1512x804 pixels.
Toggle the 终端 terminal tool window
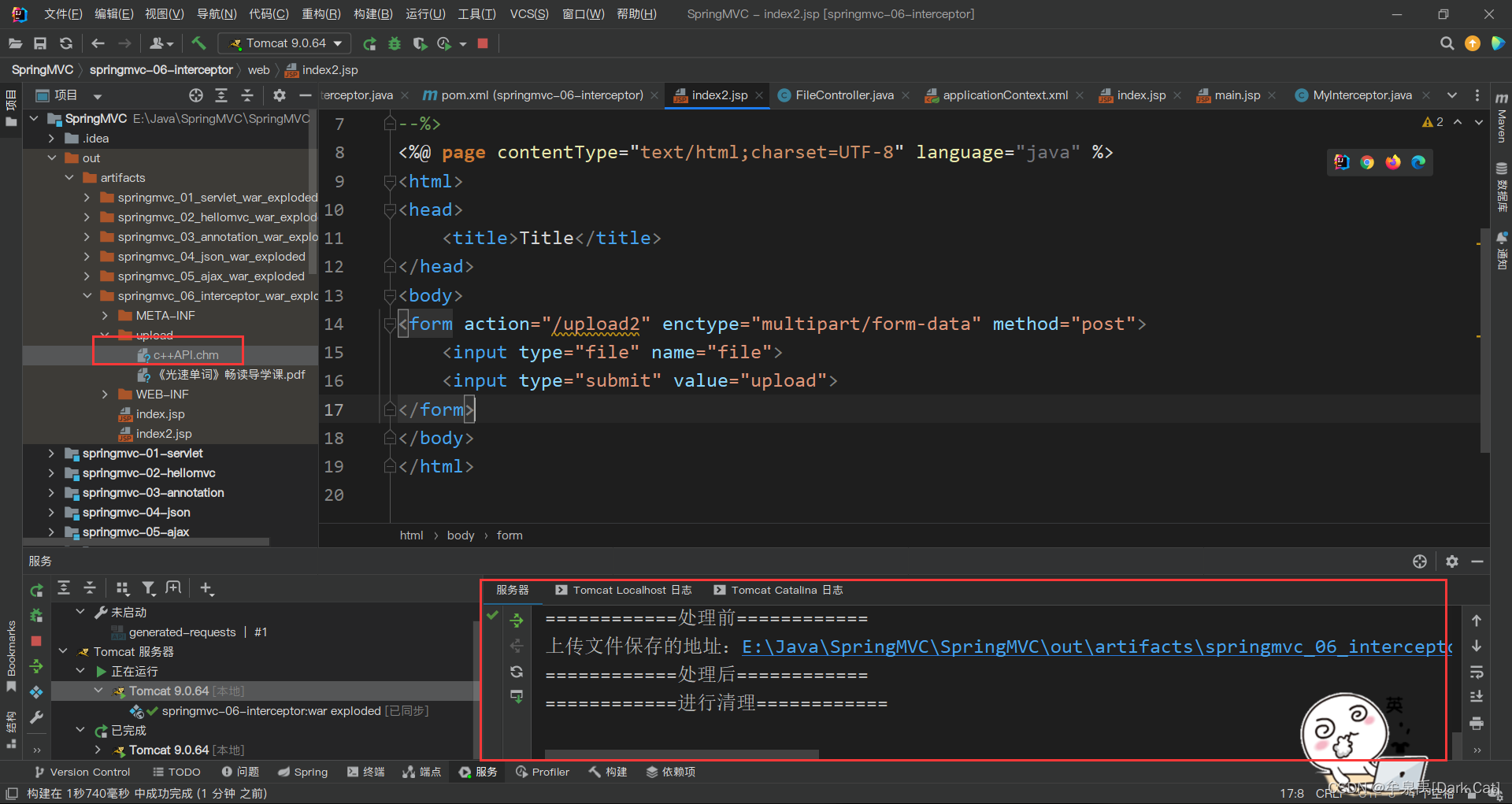pyautogui.click(x=366, y=772)
